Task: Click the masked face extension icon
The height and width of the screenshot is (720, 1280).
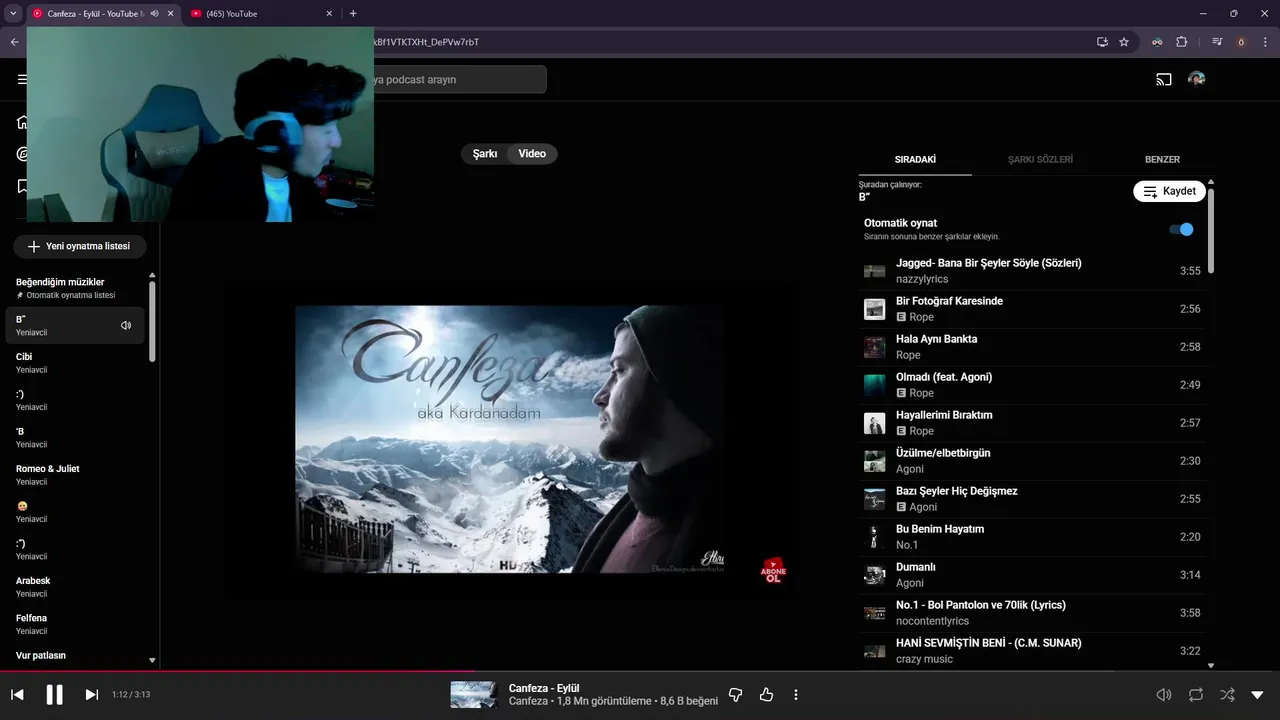Action: coord(1157,42)
